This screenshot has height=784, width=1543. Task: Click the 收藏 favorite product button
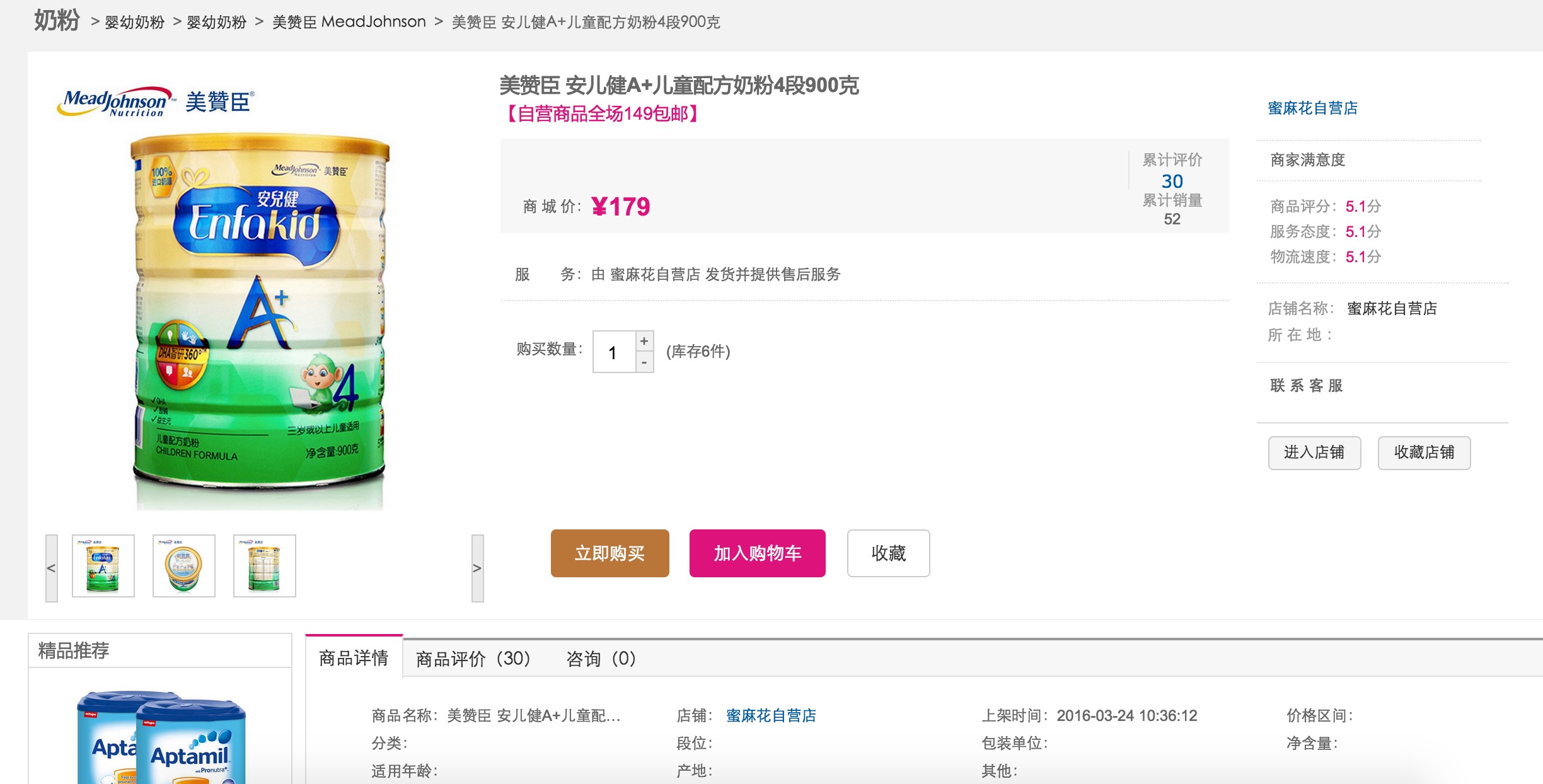pyautogui.click(x=889, y=553)
